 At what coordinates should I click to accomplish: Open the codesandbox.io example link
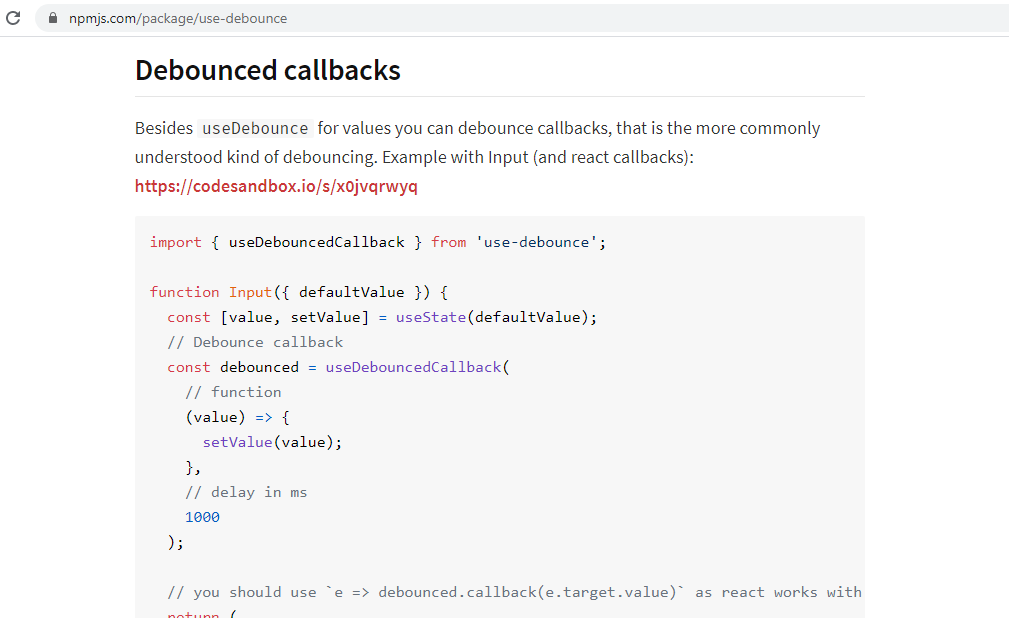pyautogui.click(x=276, y=186)
